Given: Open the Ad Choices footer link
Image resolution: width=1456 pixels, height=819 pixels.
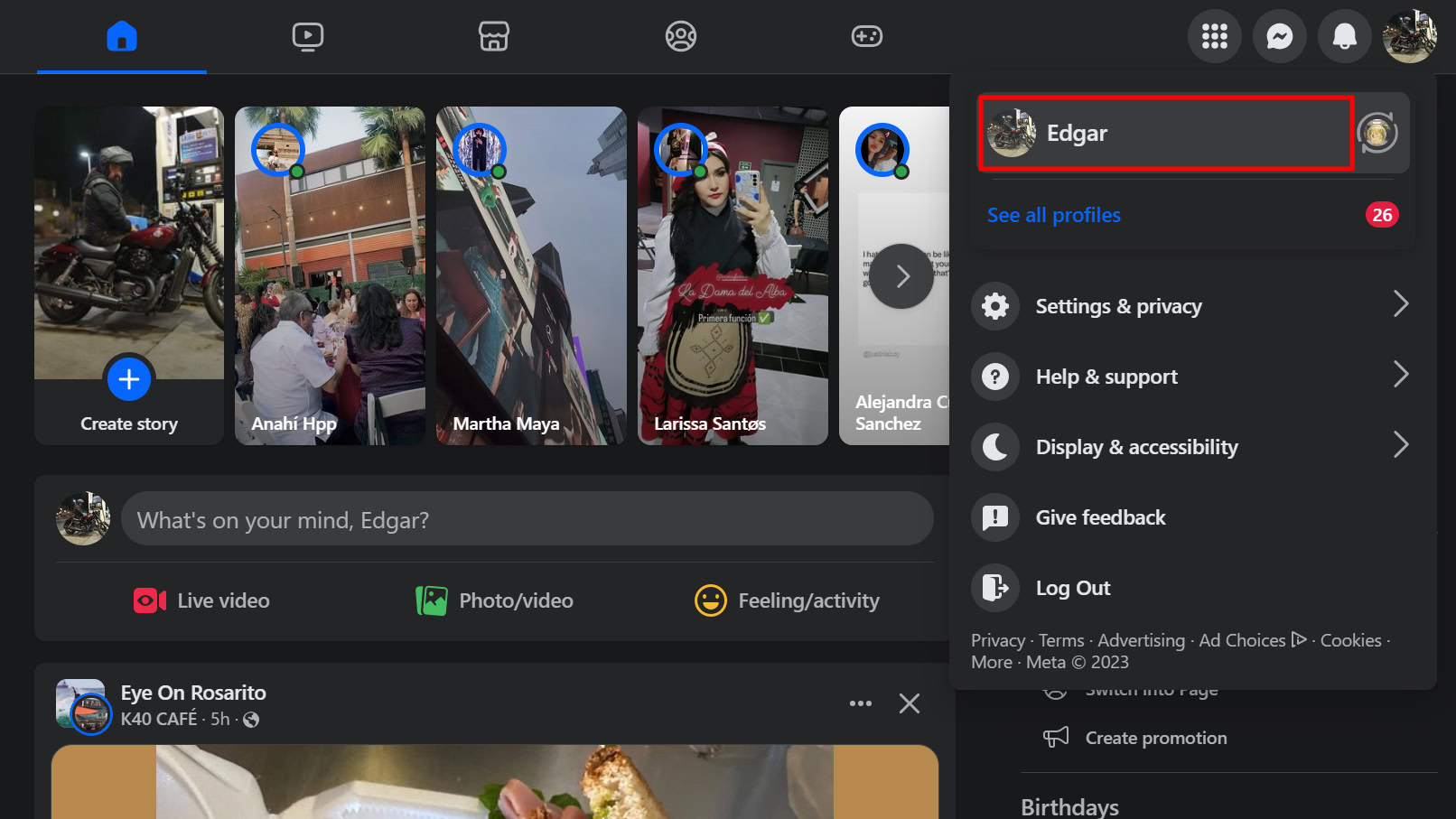Looking at the screenshot, I should [x=1253, y=640].
